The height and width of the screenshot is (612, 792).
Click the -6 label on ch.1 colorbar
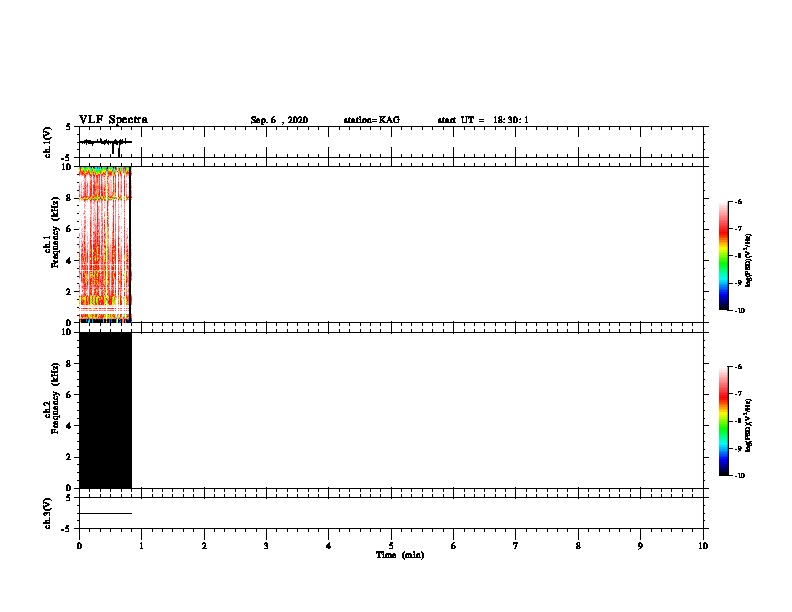(738, 201)
